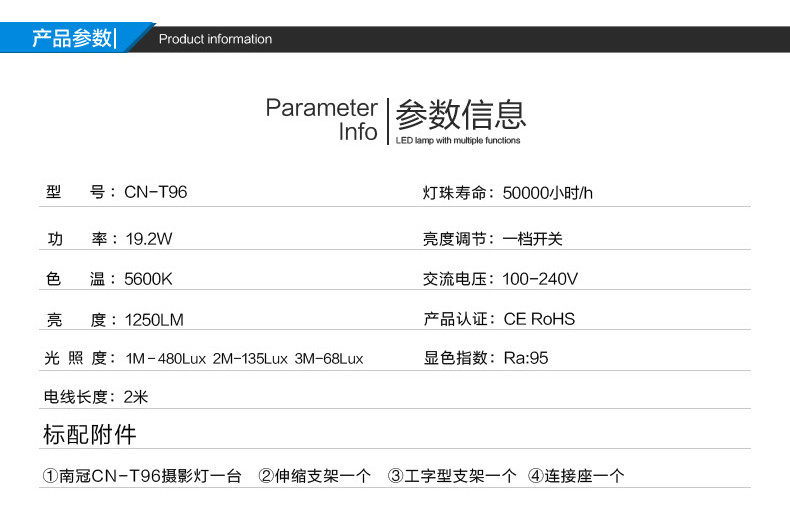The height and width of the screenshot is (509, 790).
Task: Select the lamp life value 50000小时/h
Action: tap(547, 193)
